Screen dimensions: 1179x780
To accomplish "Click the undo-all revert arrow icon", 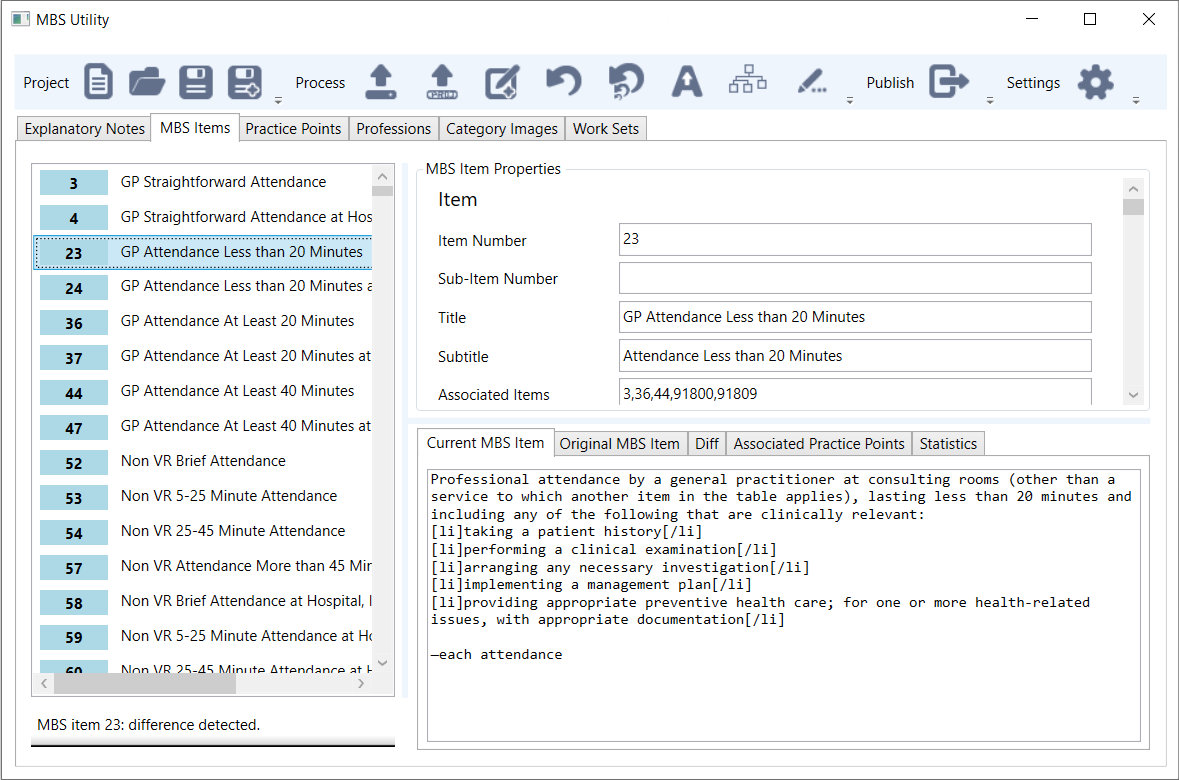I will click(x=626, y=81).
